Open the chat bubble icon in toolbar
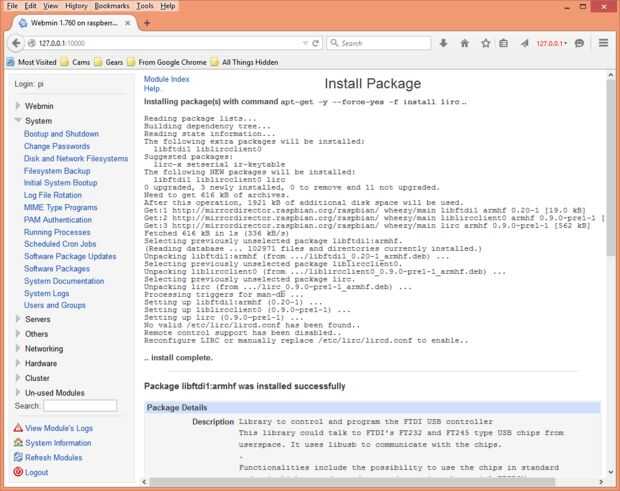 click(x=579, y=43)
